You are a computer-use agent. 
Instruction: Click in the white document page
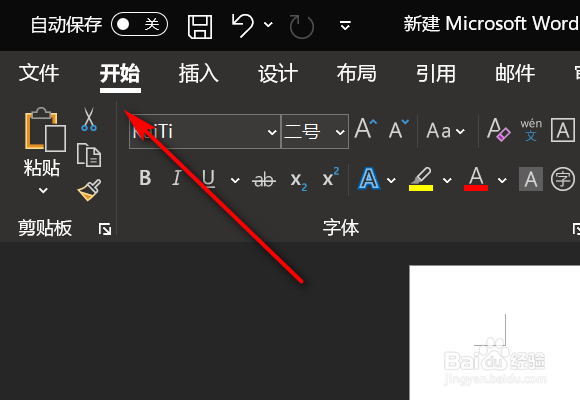(495, 332)
